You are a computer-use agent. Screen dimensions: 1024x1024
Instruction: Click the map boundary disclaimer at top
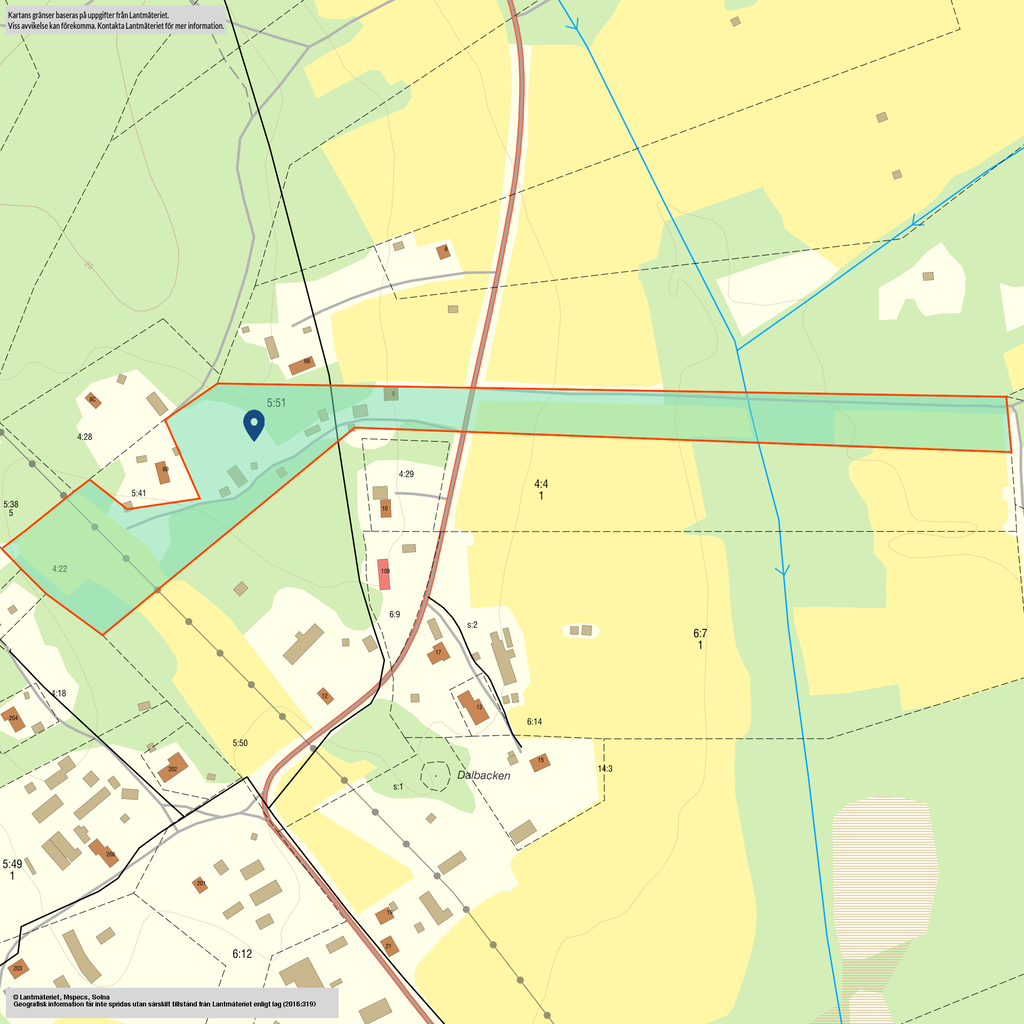[115, 20]
